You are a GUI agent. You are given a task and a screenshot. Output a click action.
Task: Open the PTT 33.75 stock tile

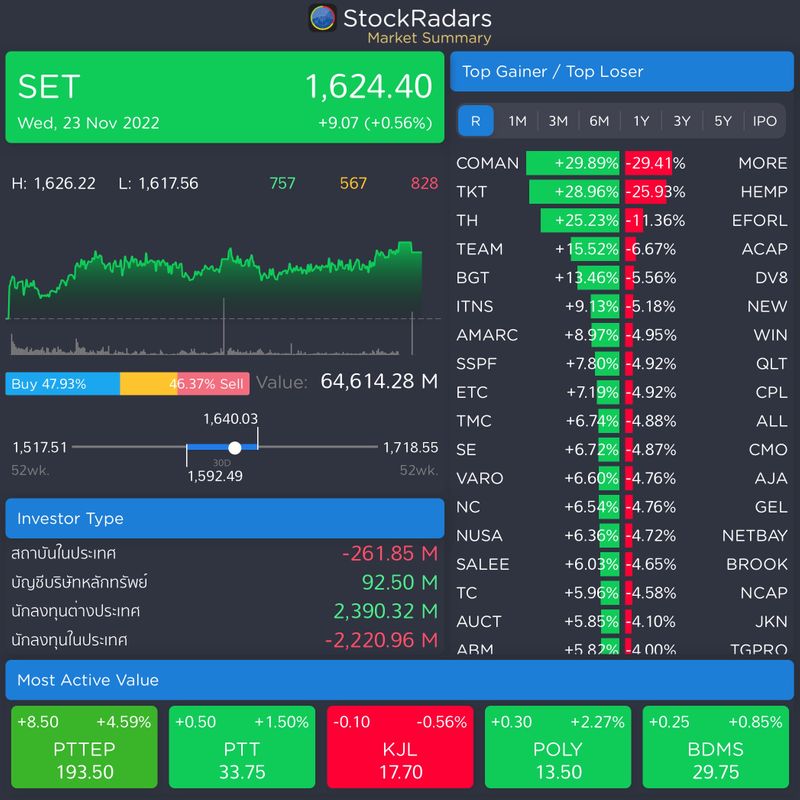(x=242, y=747)
